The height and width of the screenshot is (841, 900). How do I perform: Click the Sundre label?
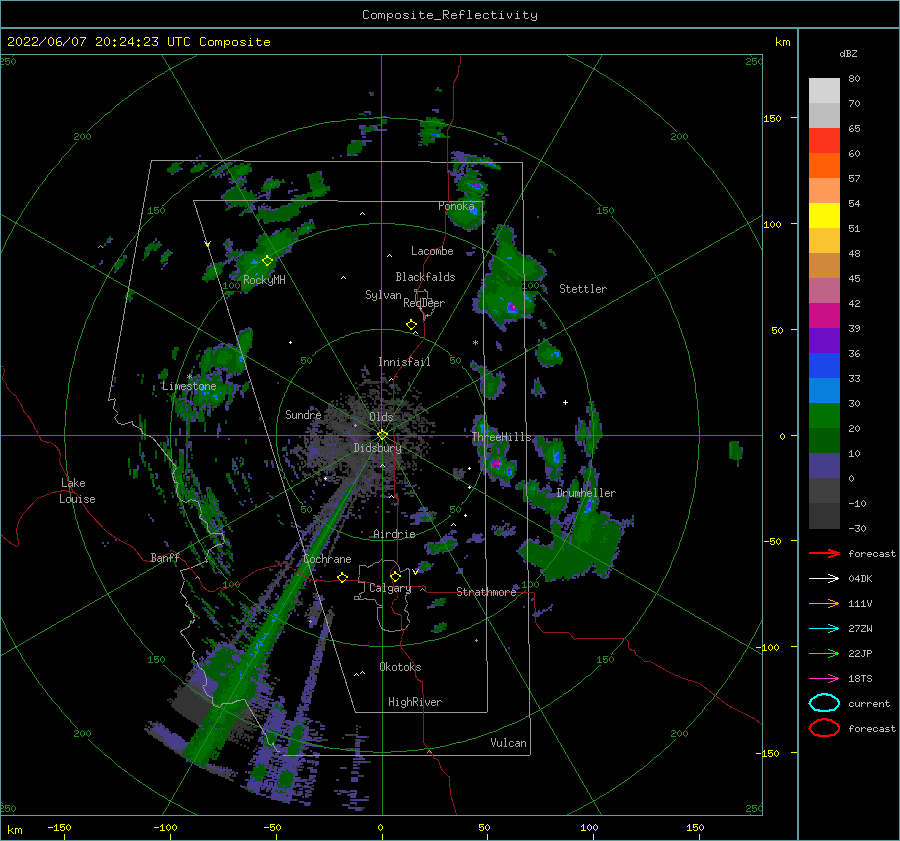click(x=303, y=414)
